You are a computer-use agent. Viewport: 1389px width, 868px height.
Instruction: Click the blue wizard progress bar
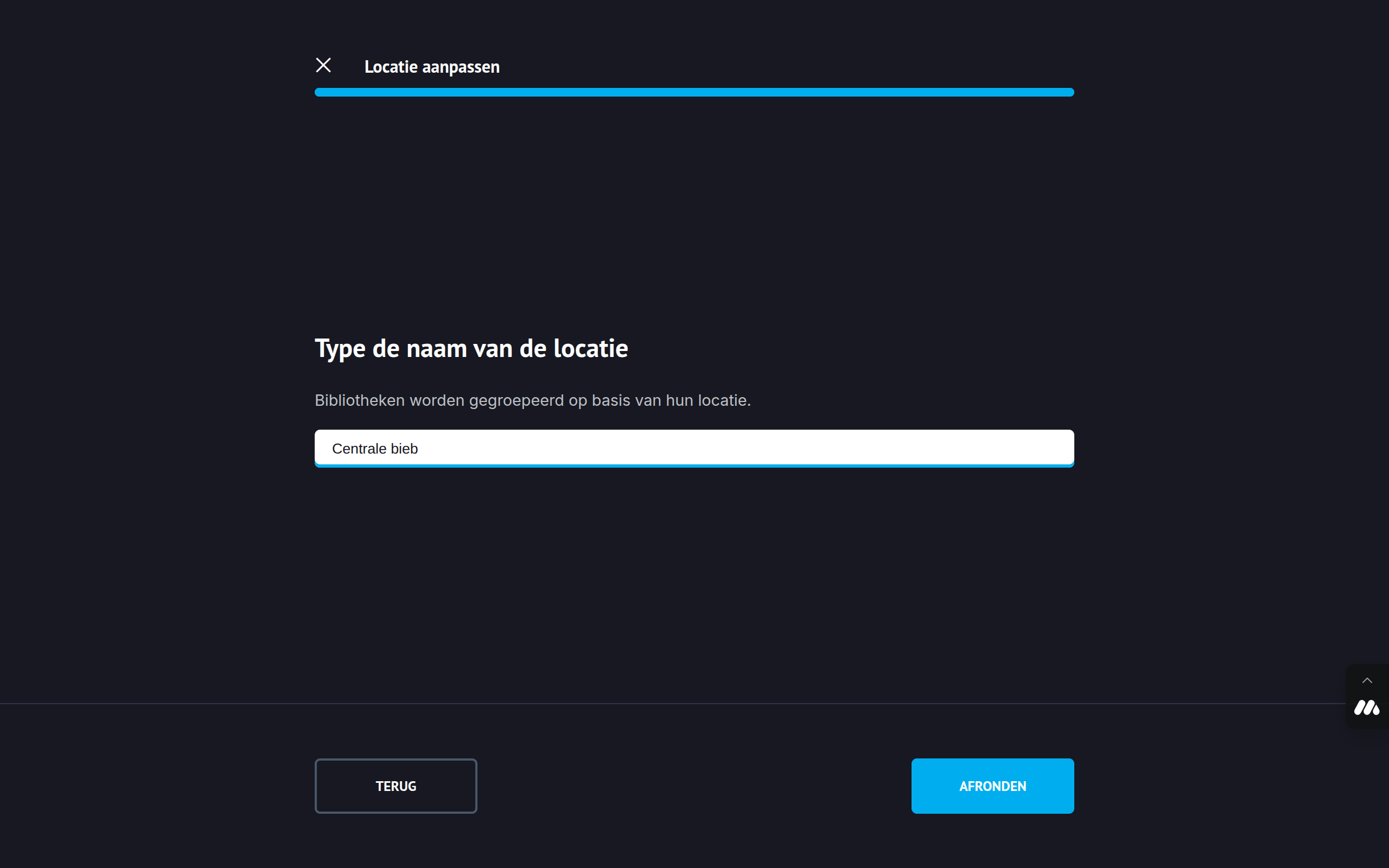(x=694, y=92)
